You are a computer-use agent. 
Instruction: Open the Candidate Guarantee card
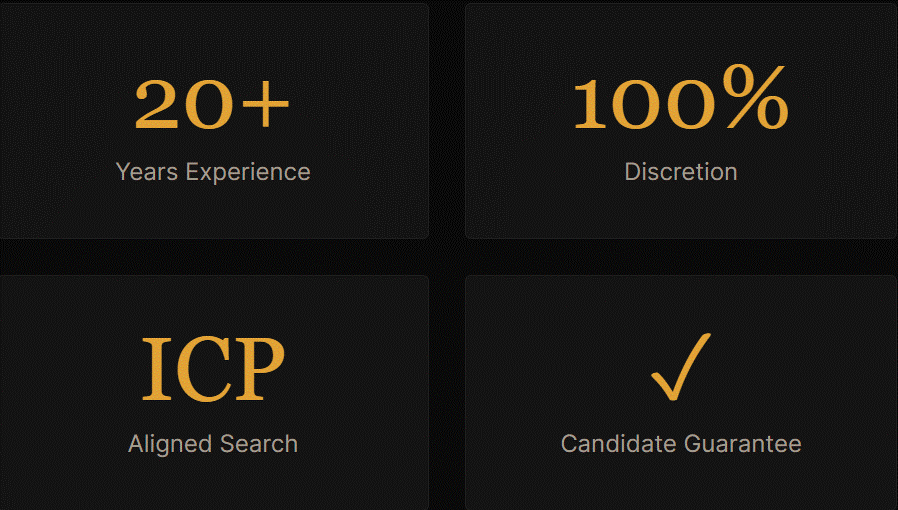tap(681, 393)
